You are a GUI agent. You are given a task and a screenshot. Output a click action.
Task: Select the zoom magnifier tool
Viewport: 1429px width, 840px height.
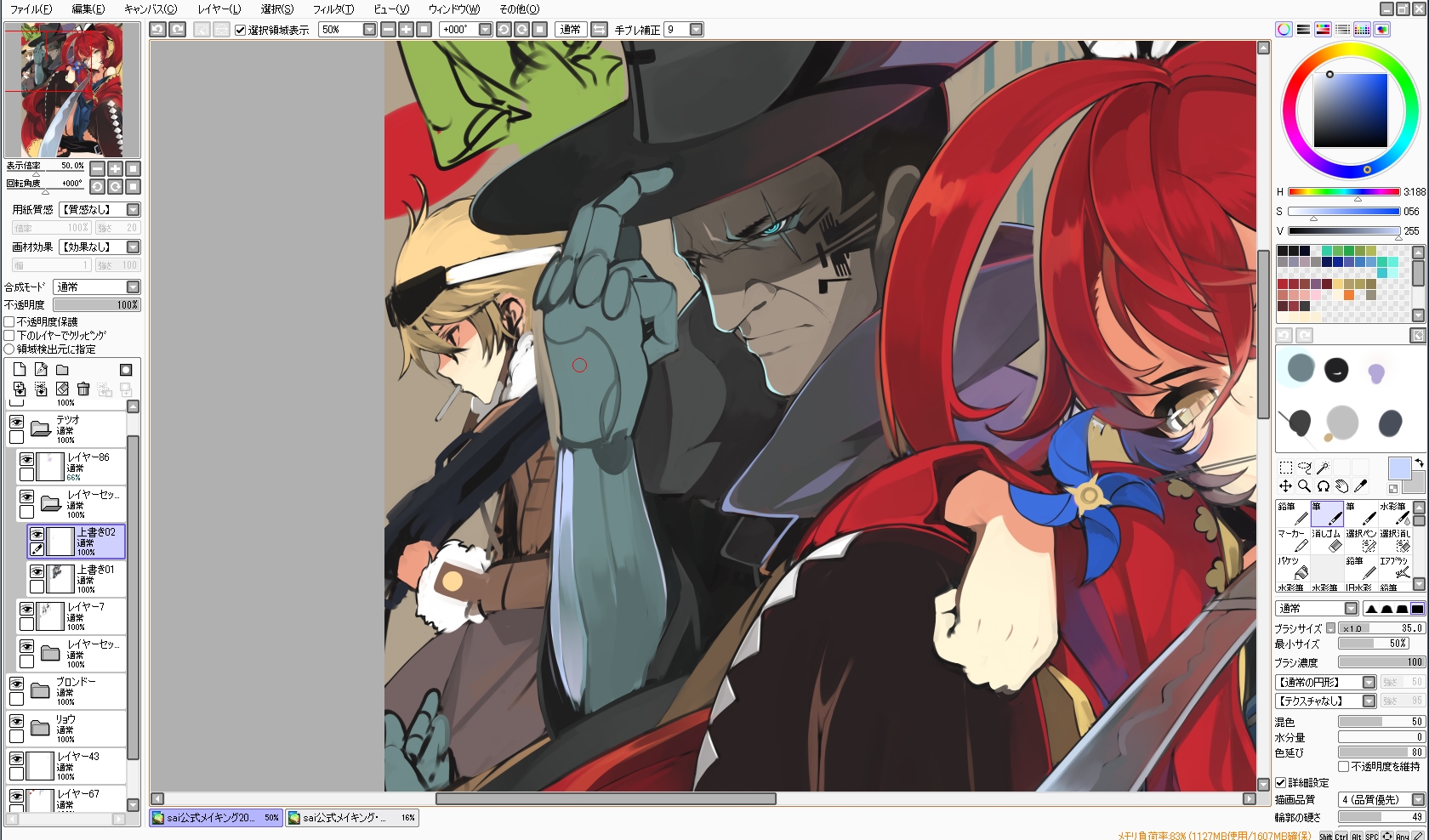pos(1304,486)
